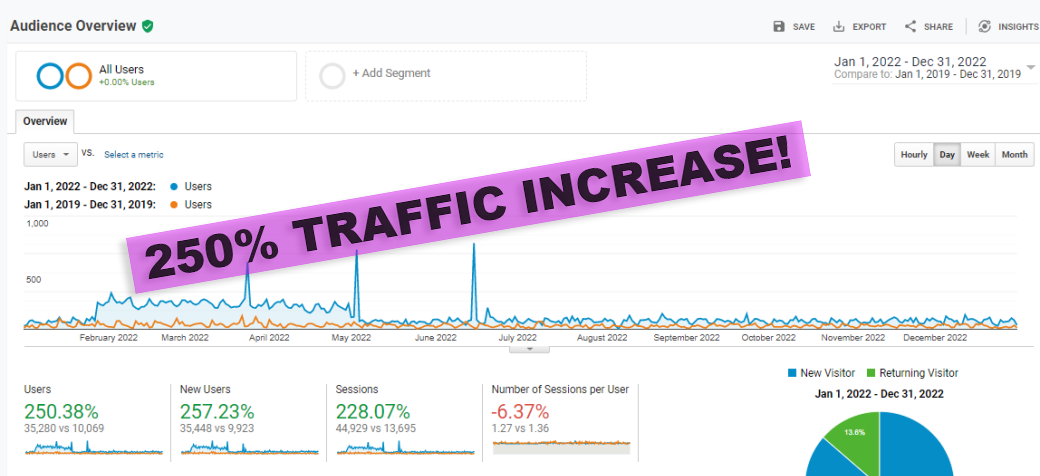Switch chart granularity to Month
1040x476 pixels.
point(1014,155)
